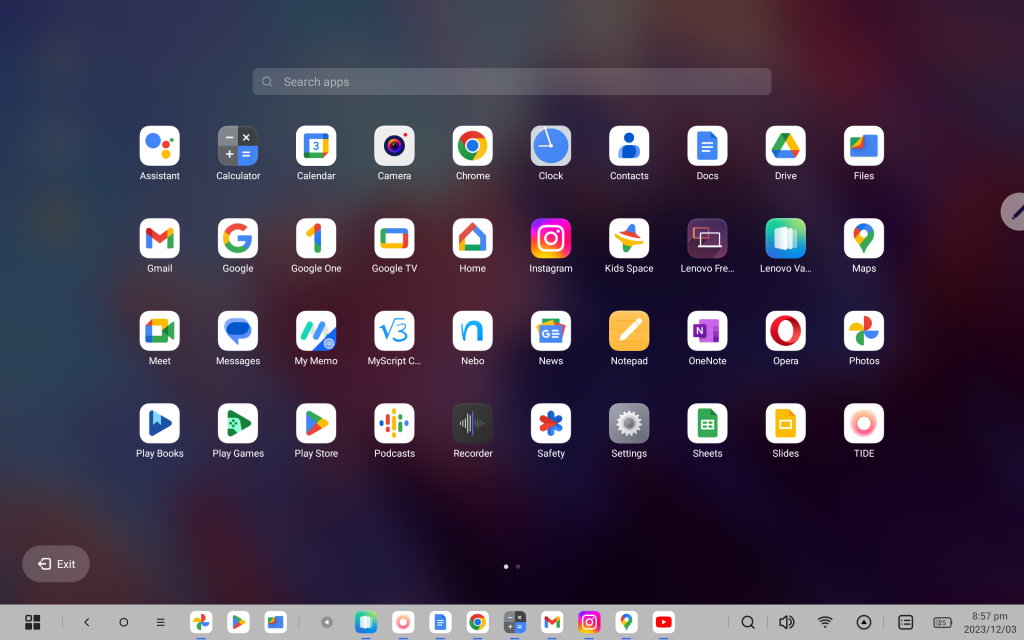
Task: Open the Settings app
Action: pos(629,424)
